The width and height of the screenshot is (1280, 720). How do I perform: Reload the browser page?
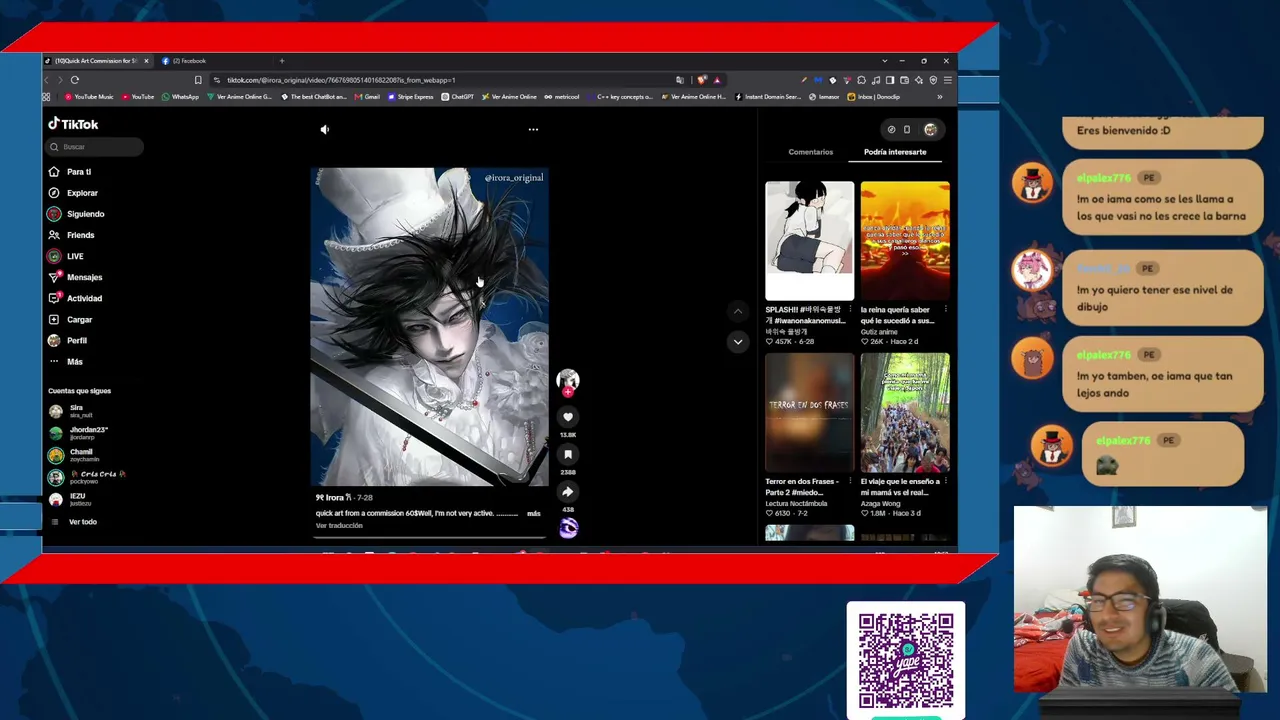(75, 80)
